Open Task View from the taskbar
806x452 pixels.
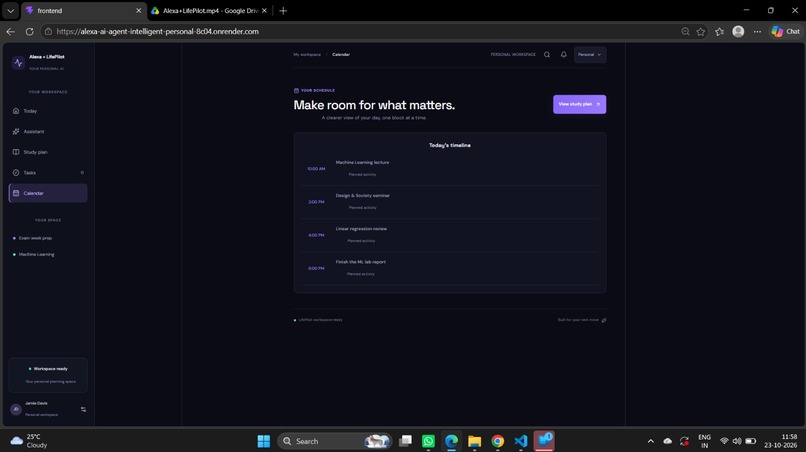pos(406,441)
